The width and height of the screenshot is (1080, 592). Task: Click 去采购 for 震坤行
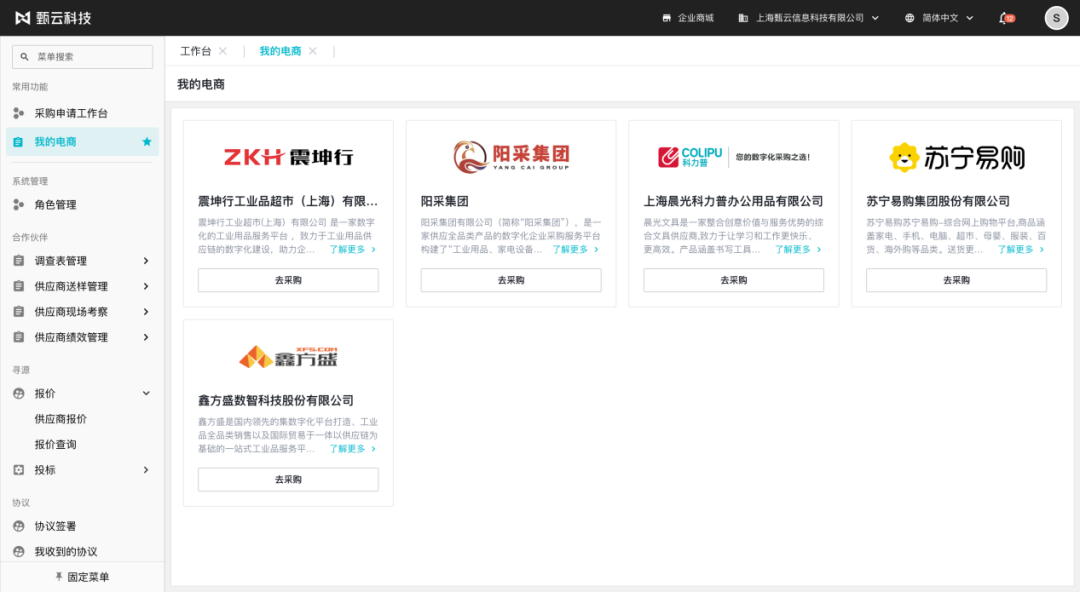point(288,280)
